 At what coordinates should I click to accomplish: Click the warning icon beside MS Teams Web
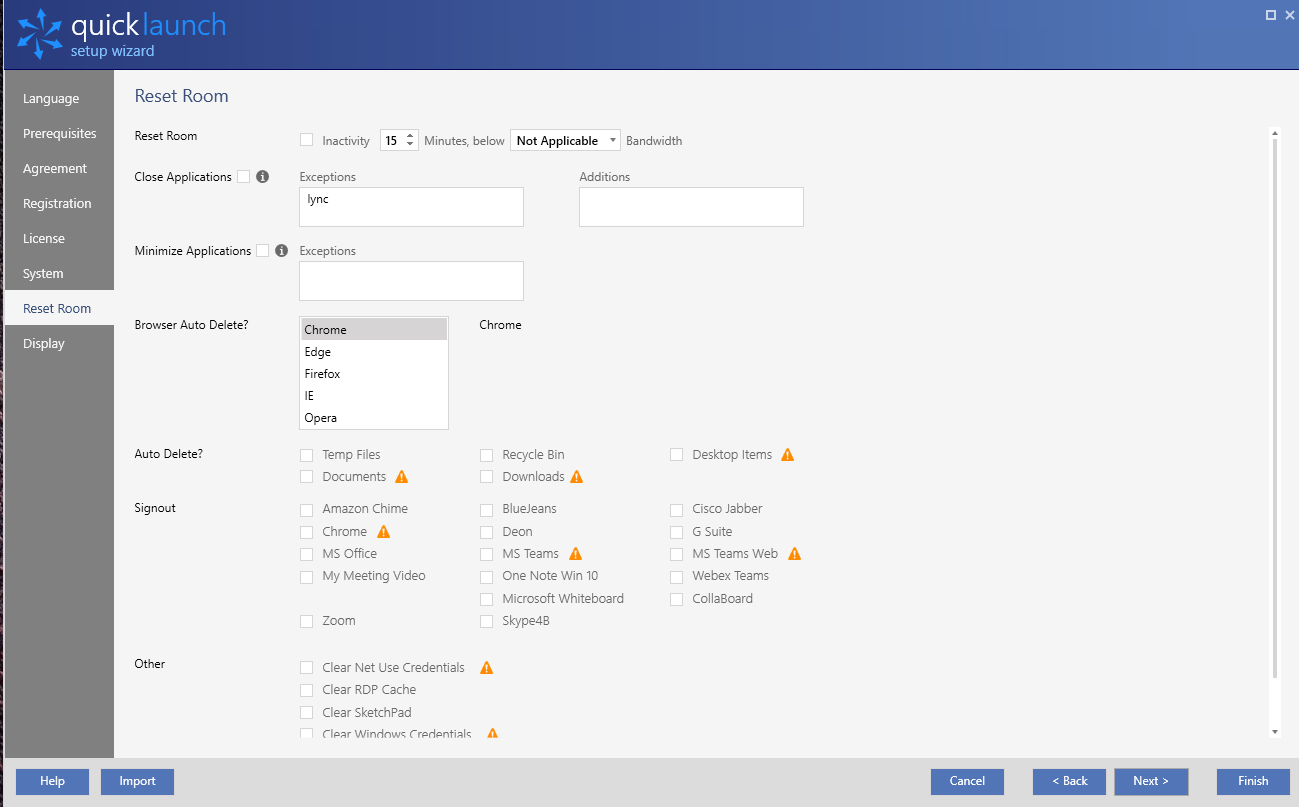pyautogui.click(x=794, y=553)
